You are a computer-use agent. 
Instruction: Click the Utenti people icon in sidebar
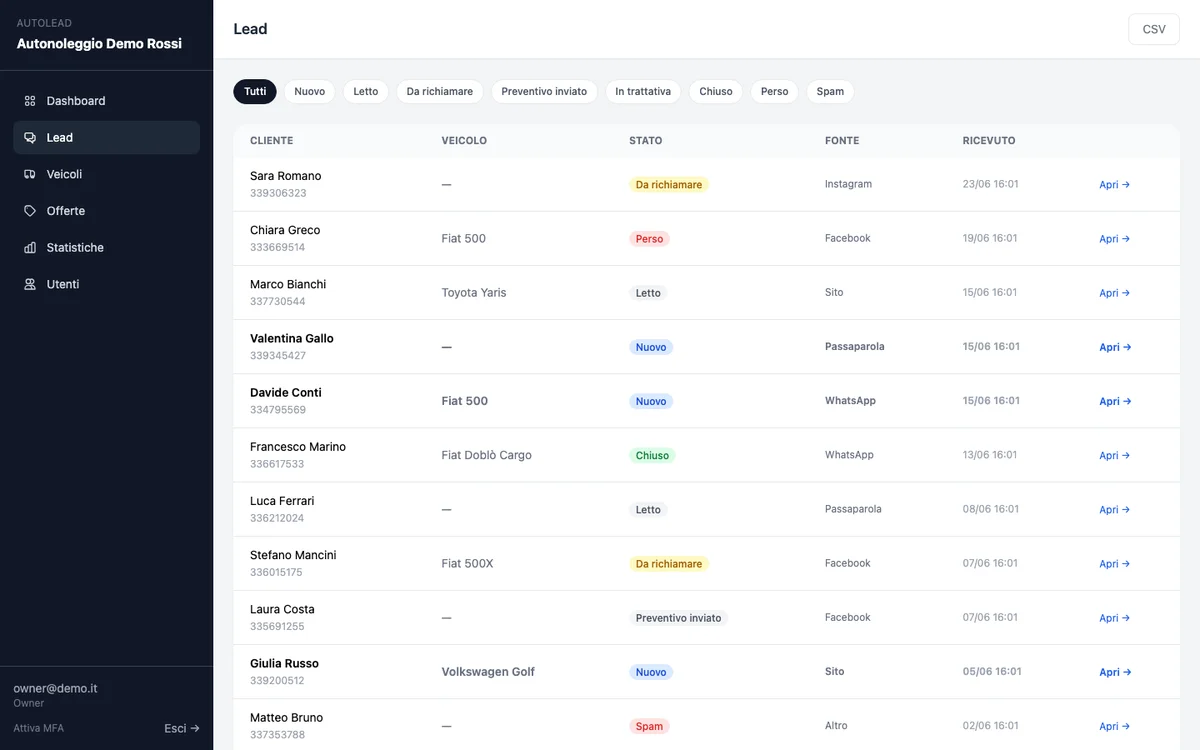click(x=30, y=284)
